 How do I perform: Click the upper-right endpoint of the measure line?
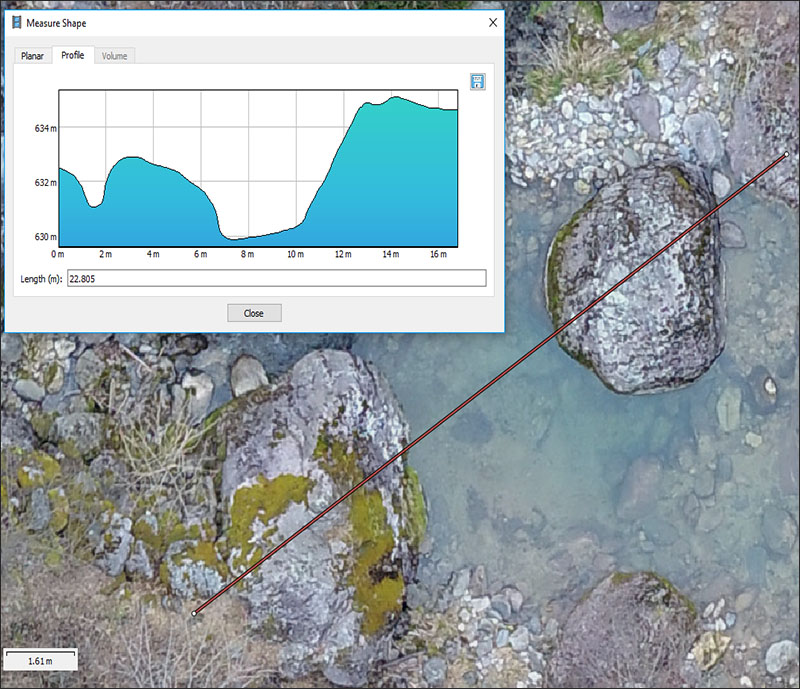(786, 154)
